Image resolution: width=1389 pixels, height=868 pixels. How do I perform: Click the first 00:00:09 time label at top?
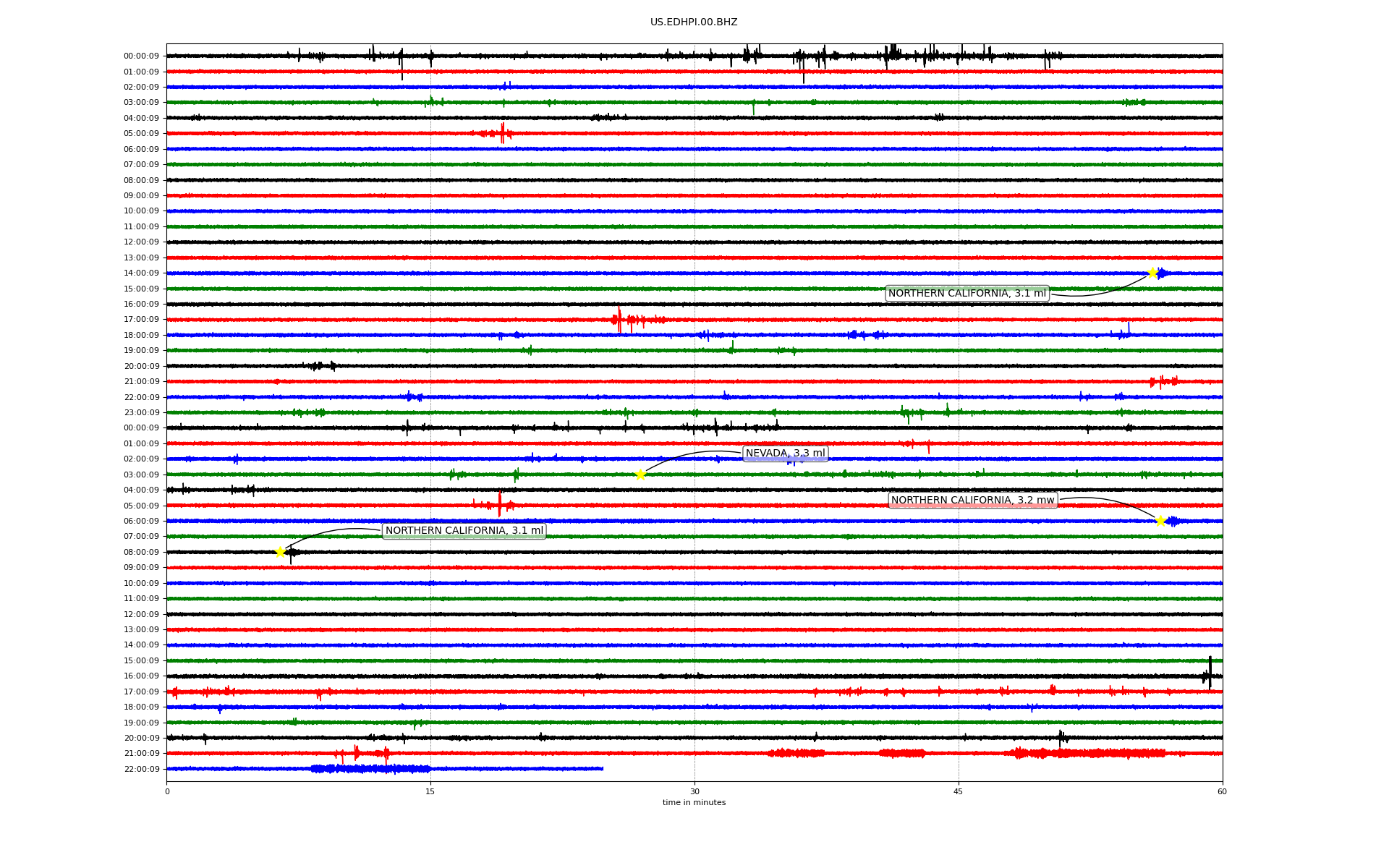(x=142, y=56)
